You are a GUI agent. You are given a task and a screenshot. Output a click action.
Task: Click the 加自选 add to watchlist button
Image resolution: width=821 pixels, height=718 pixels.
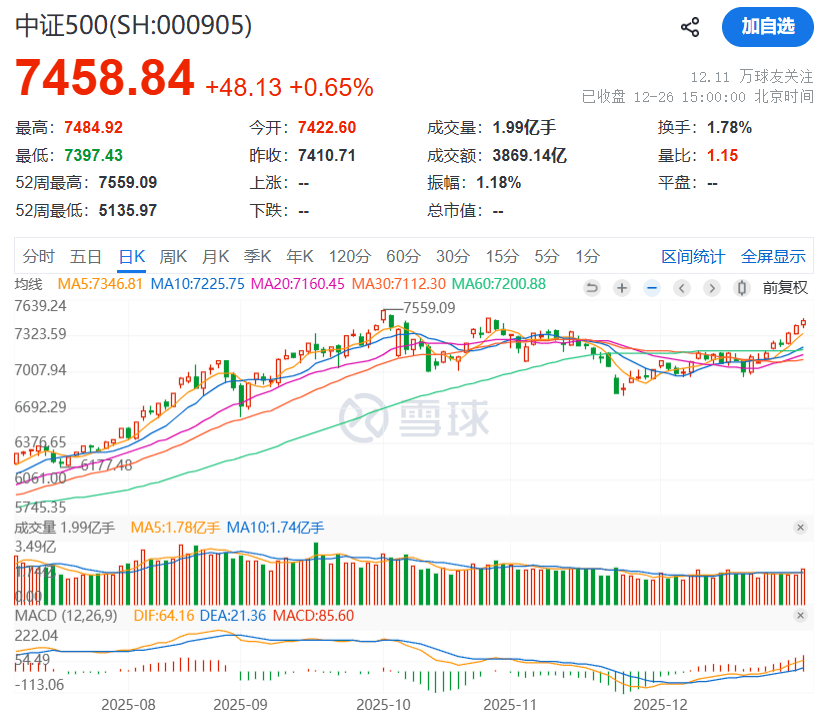point(768,27)
